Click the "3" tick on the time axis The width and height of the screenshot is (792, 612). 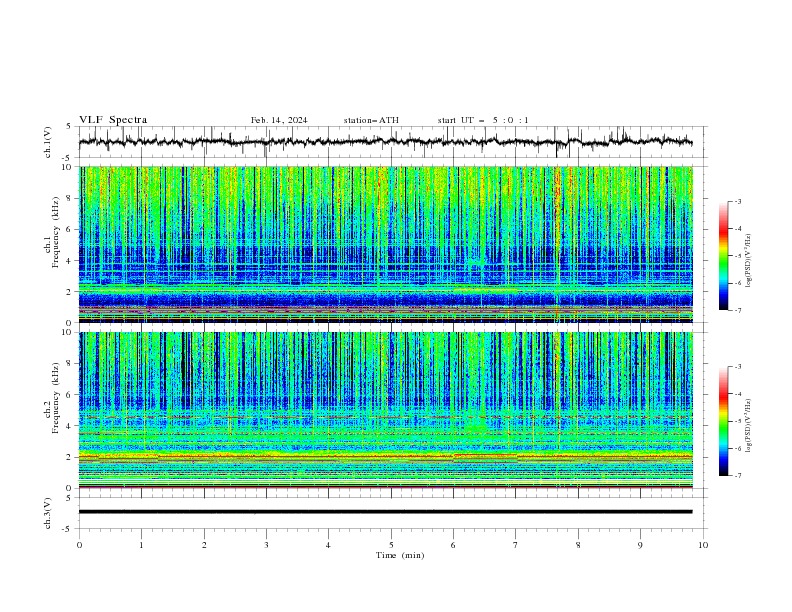tap(266, 545)
